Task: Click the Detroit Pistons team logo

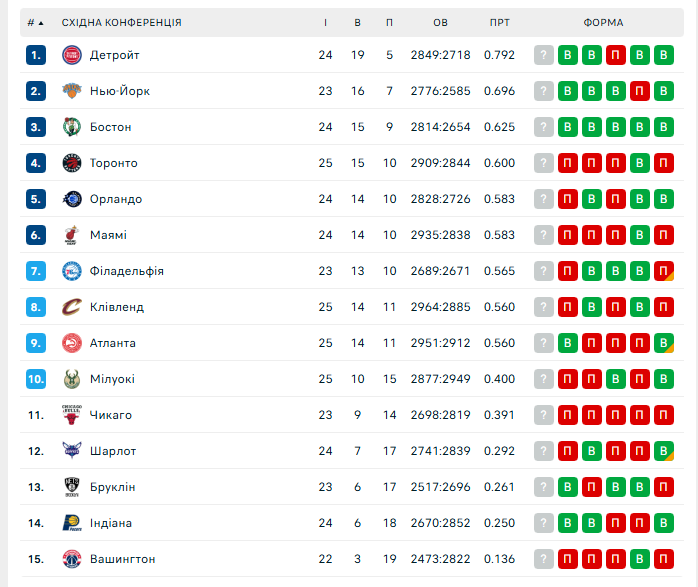Action: tap(71, 55)
